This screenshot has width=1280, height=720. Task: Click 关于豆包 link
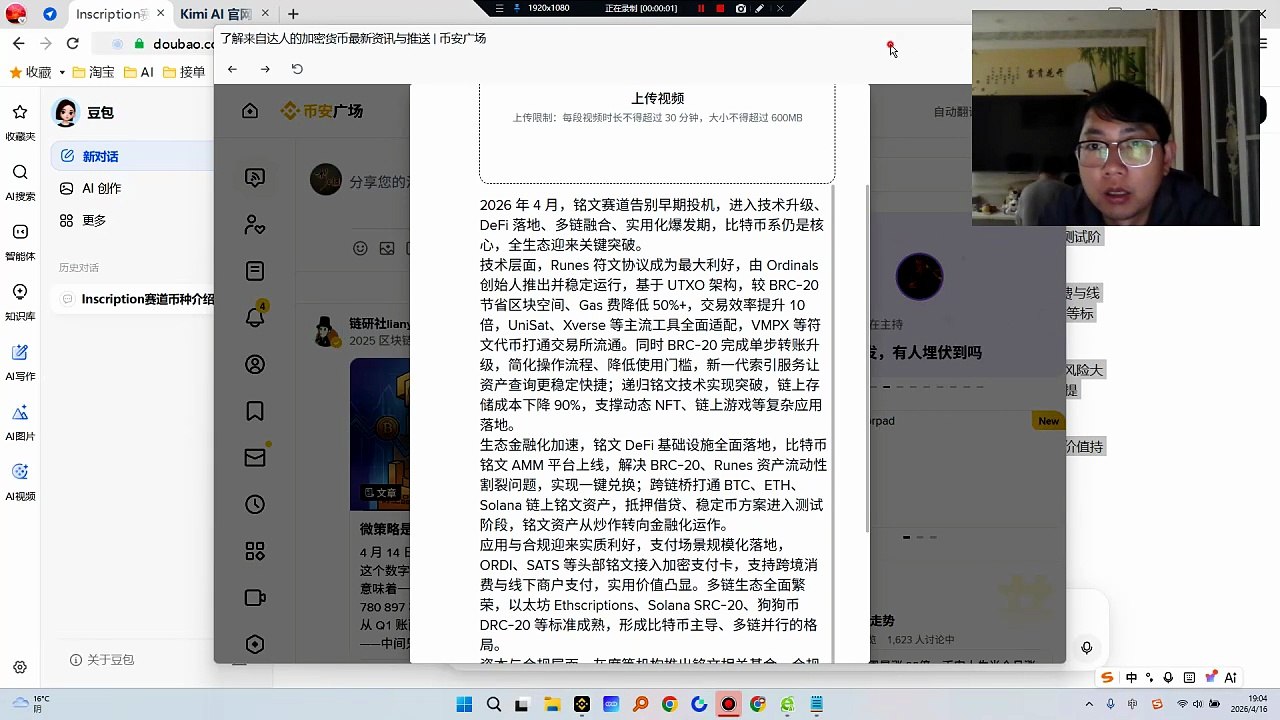click(102, 660)
